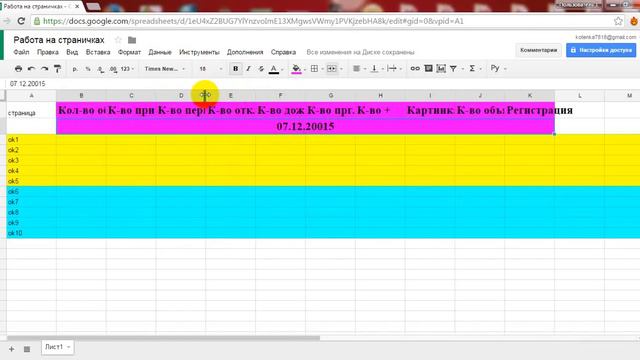
Task: Add a new sheet
Action: click(11, 349)
